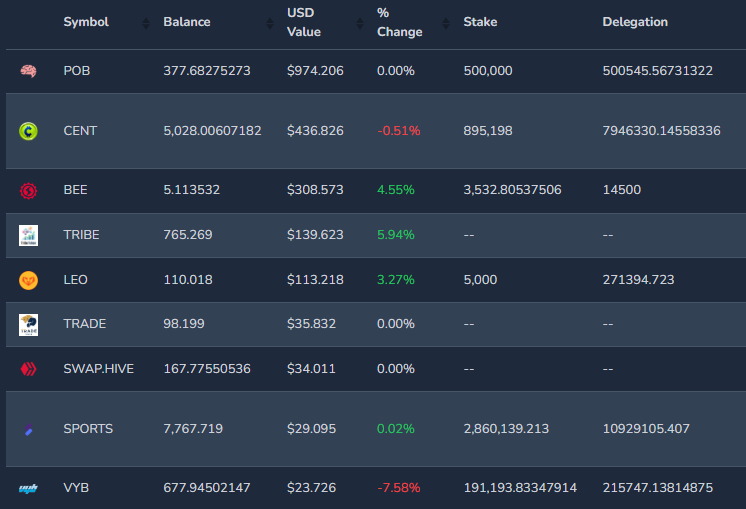Click the Symbol column header
746x509 pixels.
point(86,22)
